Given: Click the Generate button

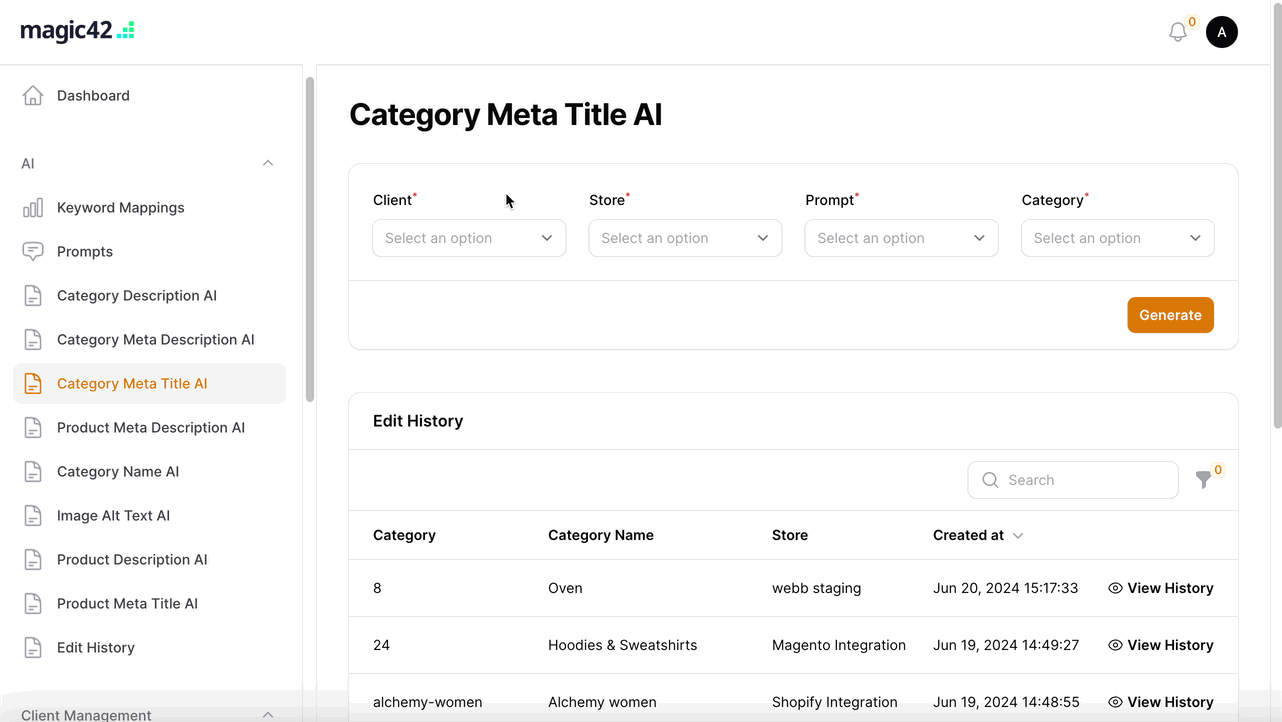Looking at the screenshot, I should click(x=1170, y=315).
